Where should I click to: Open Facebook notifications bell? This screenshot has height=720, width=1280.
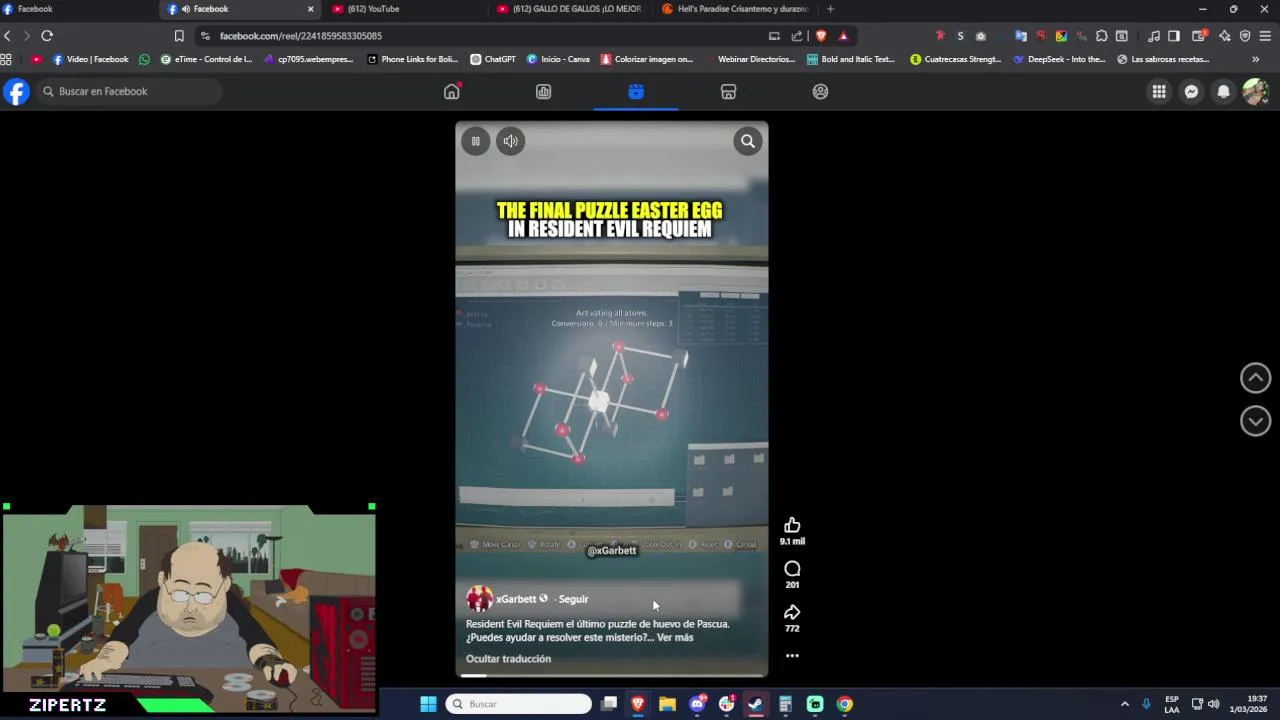click(x=1223, y=91)
